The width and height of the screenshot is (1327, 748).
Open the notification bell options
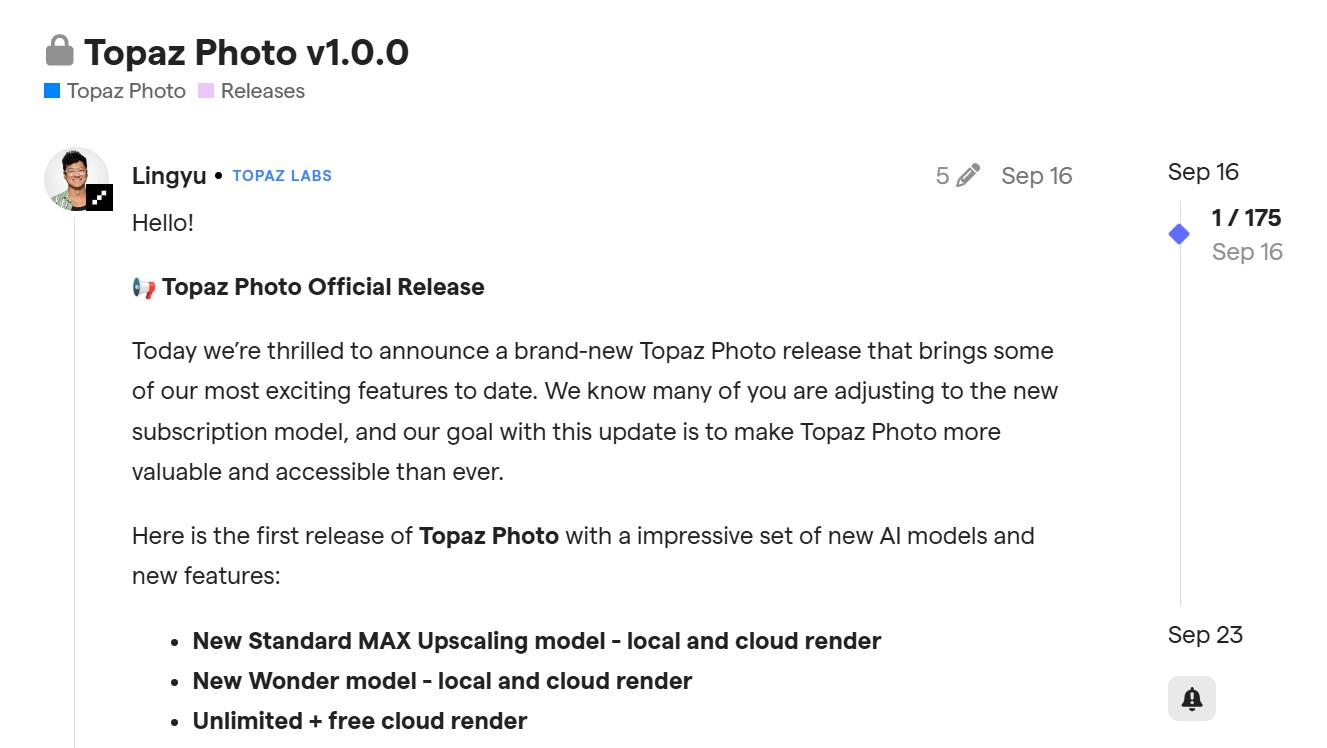click(1191, 698)
